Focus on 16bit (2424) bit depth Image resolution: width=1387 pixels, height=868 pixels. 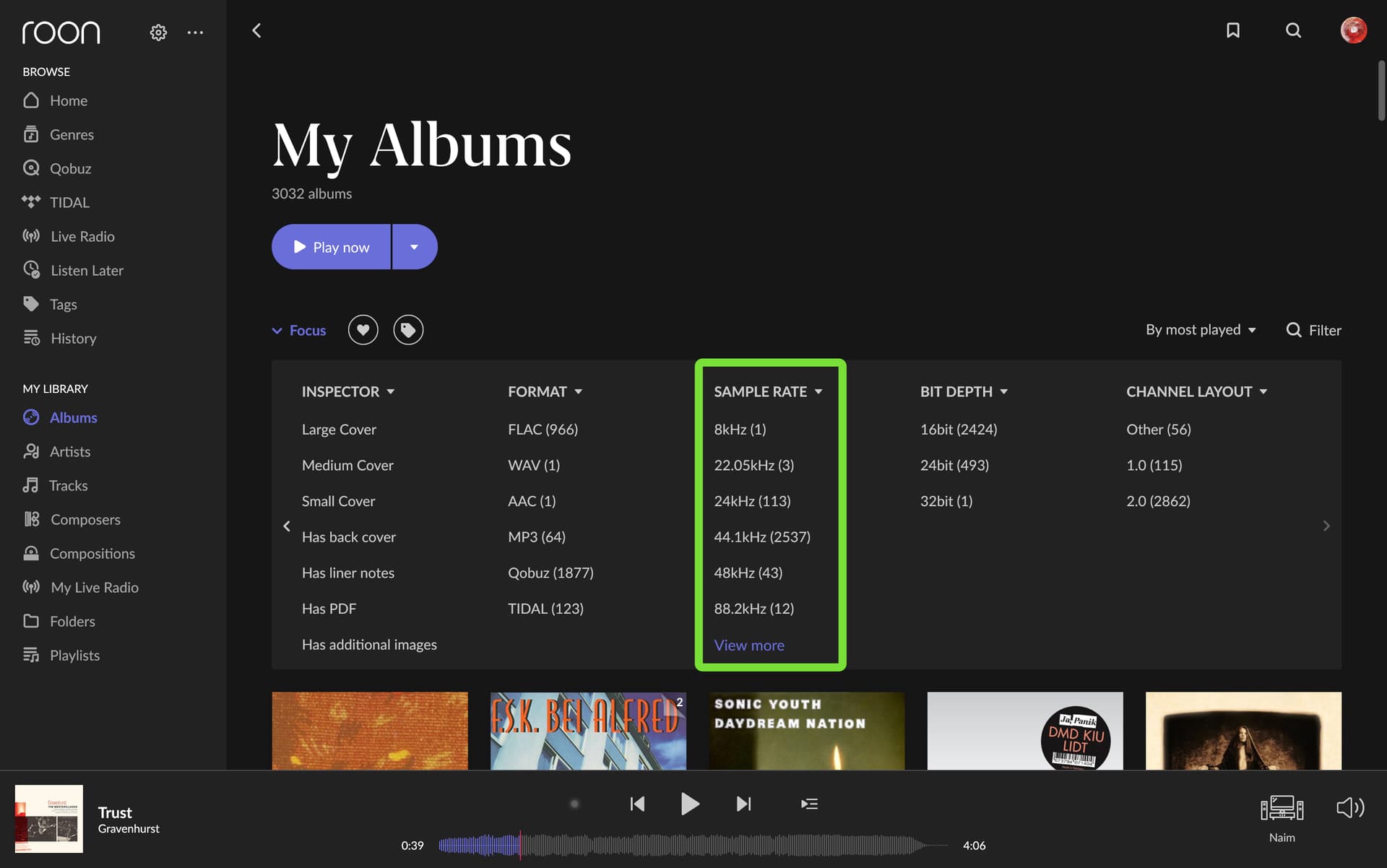959,429
